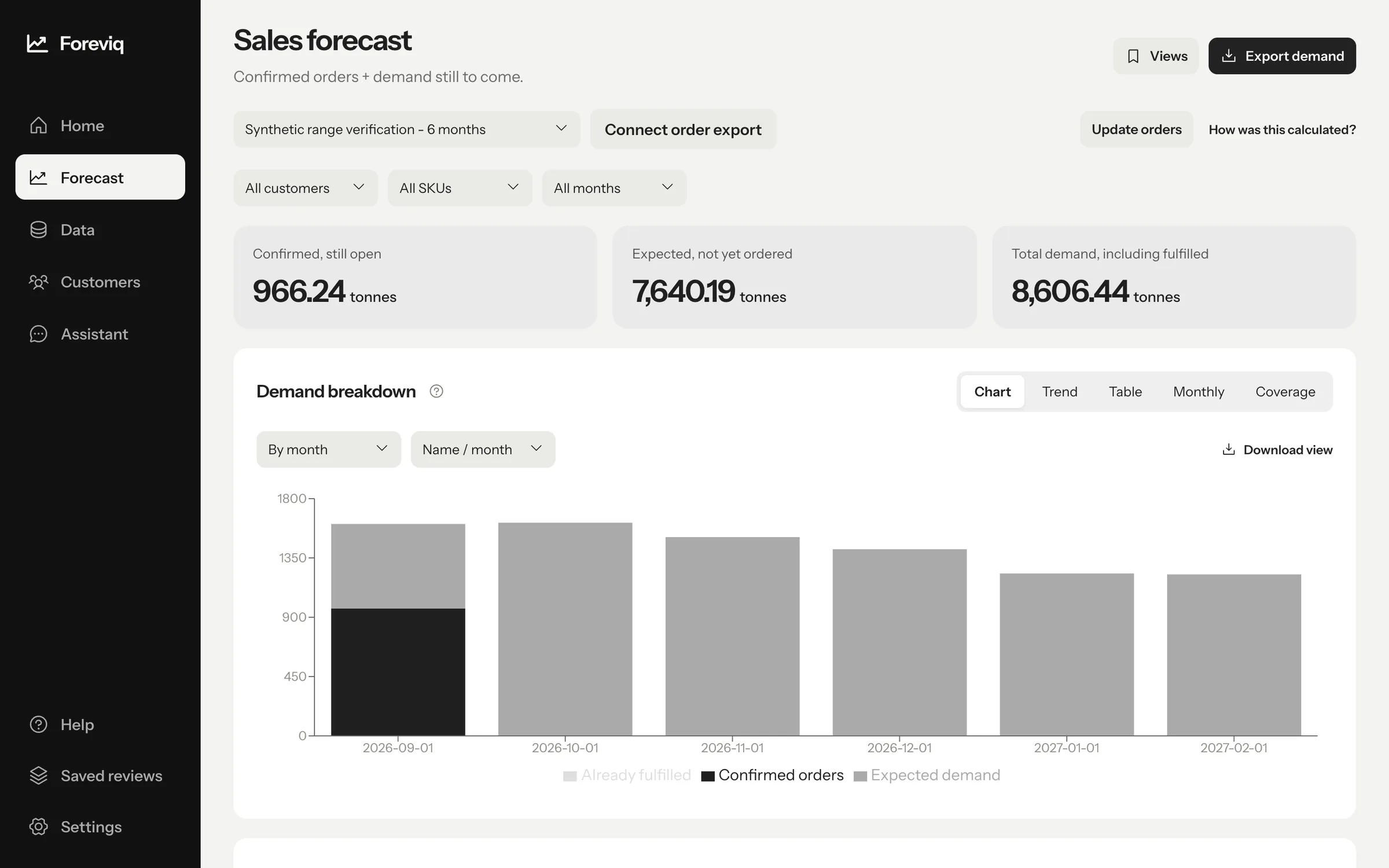This screenshot has width=1389, height=868.
Task: Open How was this calculated? link
Action: point(1282,130)
